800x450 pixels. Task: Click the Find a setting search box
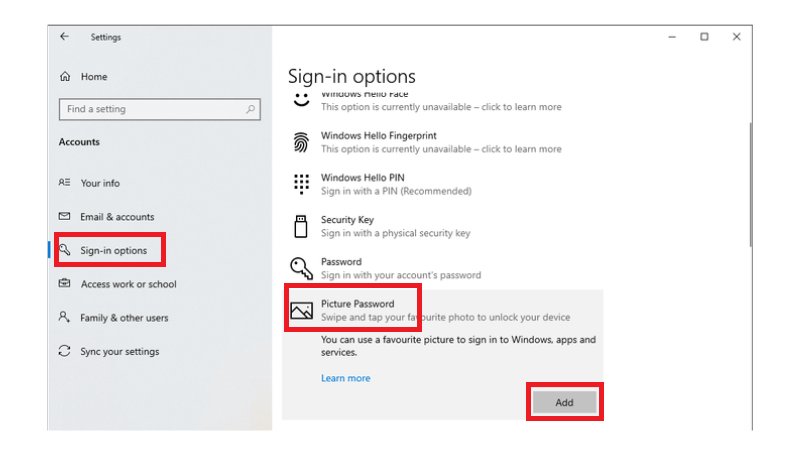point(150,109)
